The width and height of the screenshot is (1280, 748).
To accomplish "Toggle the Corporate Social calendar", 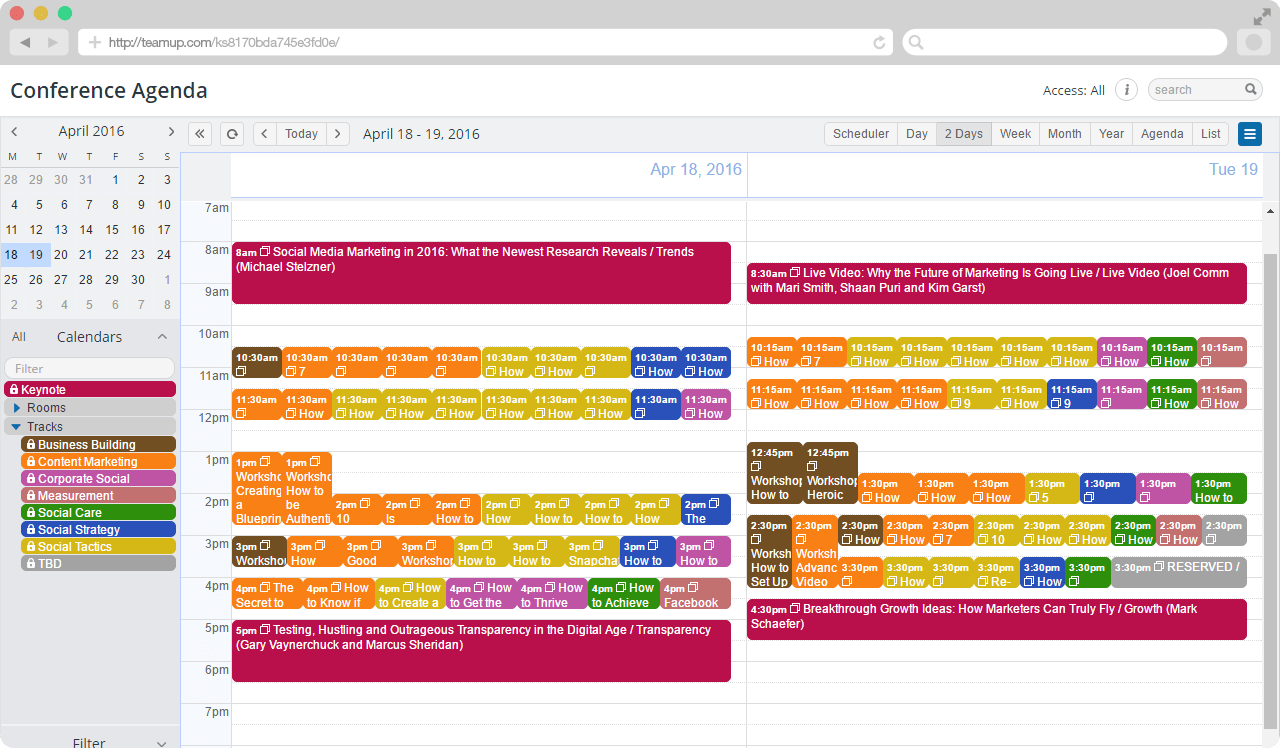I will click(98, 479).
